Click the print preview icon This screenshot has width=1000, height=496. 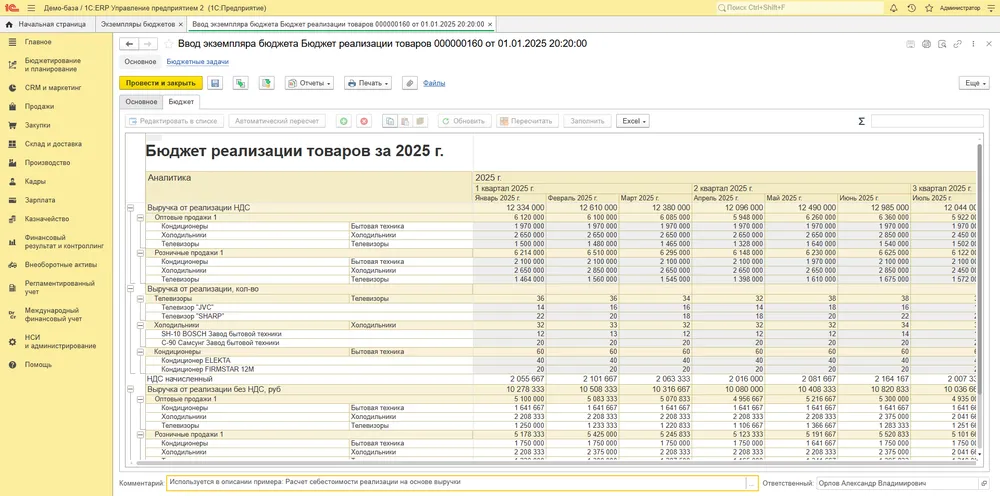coord(943,44)
